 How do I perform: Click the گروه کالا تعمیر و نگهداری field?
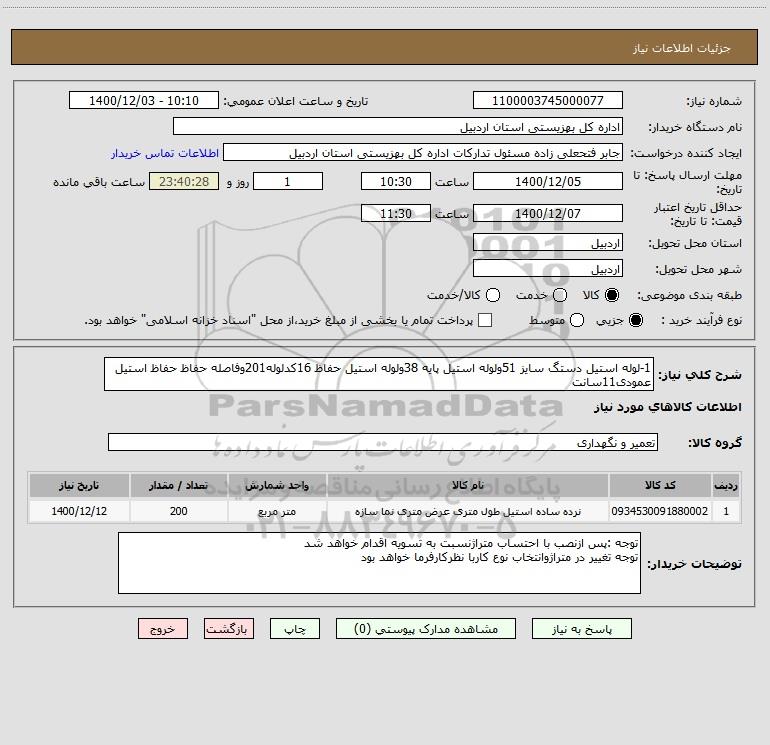(383, 442)
